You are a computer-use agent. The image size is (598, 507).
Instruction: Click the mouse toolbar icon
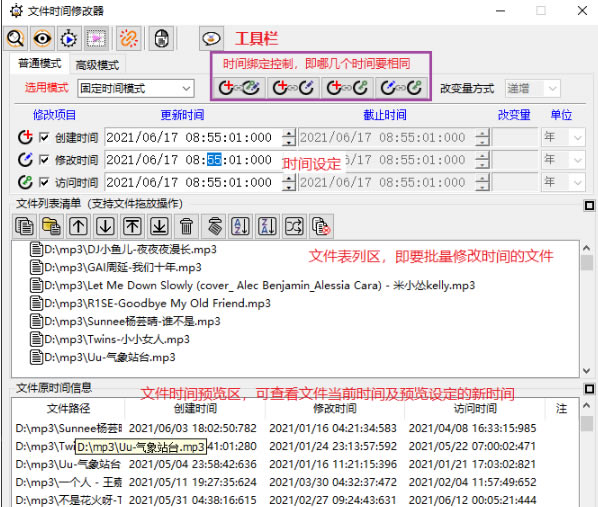tap(162, 39)
